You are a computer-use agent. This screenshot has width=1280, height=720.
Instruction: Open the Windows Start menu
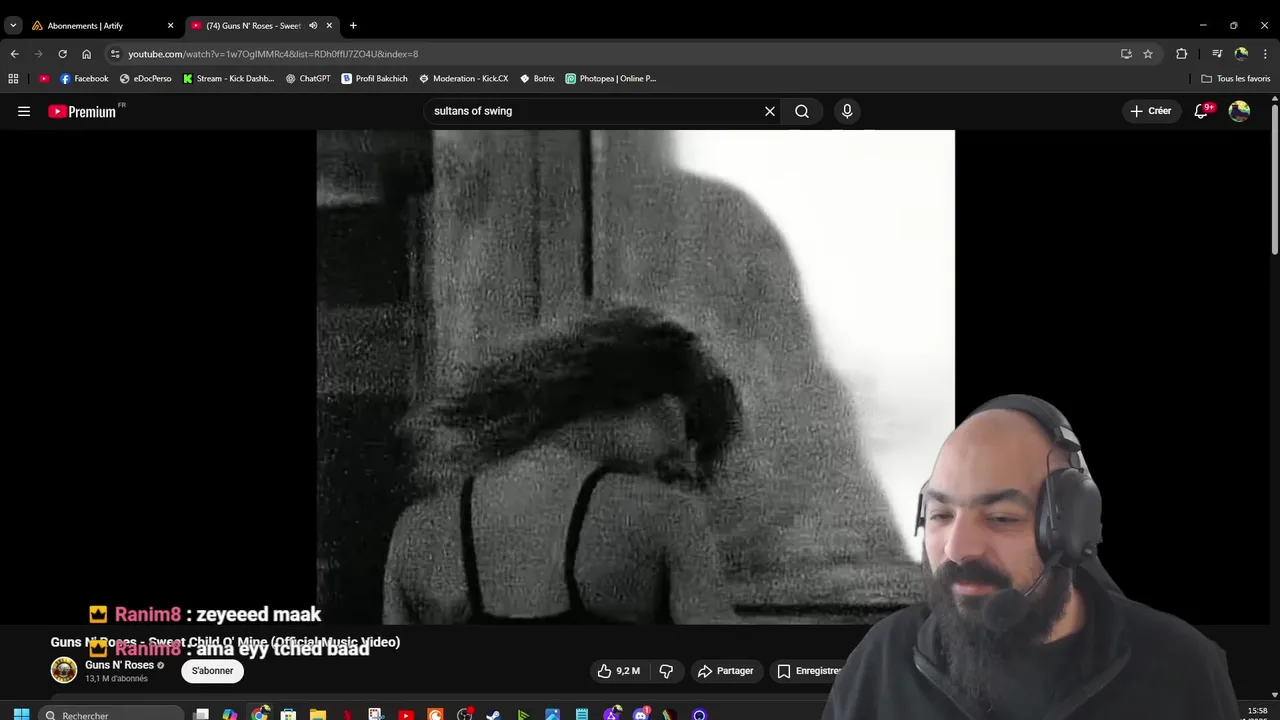[x=21, y=714]
